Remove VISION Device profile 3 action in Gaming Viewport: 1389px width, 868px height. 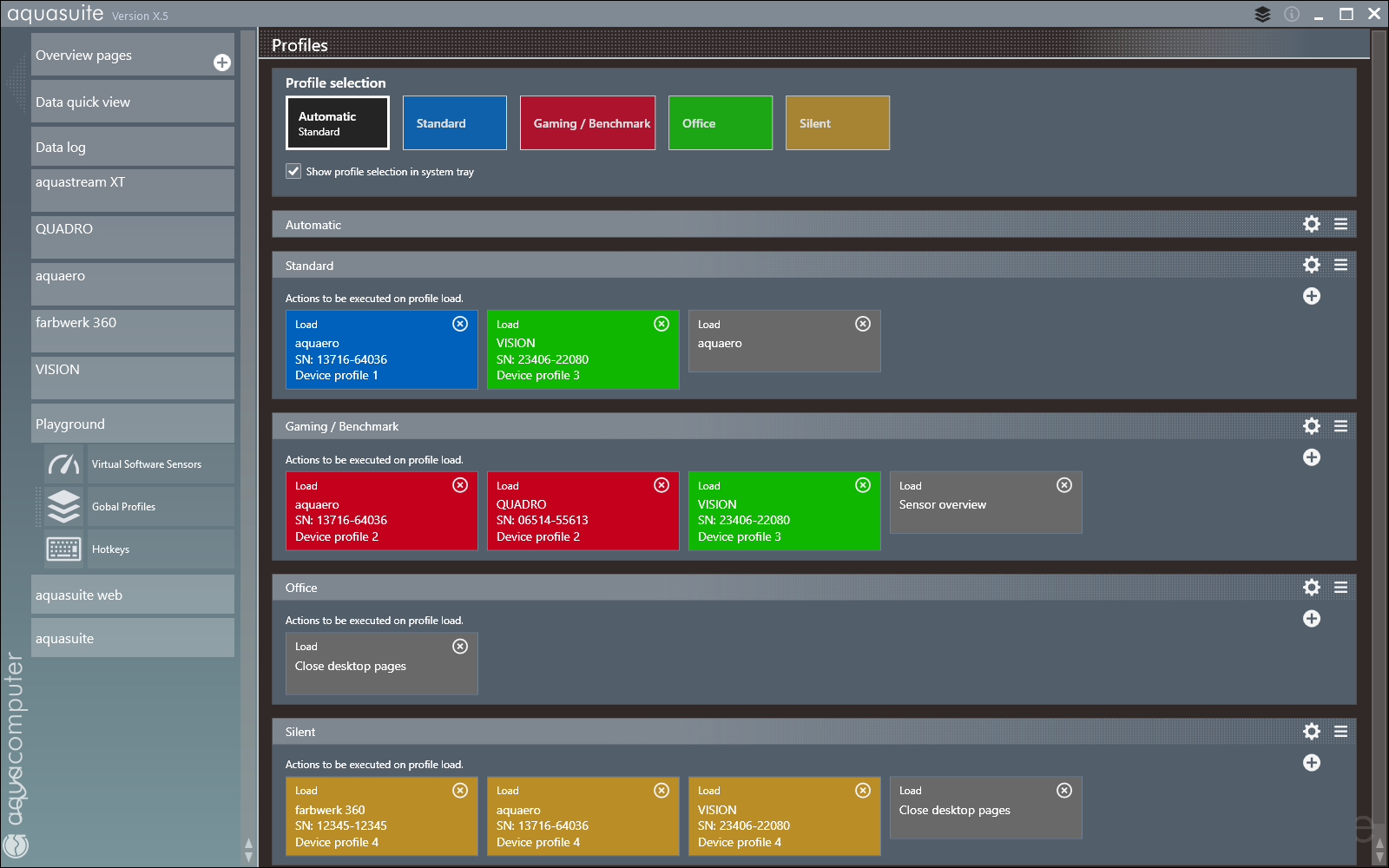click(863, 485)
